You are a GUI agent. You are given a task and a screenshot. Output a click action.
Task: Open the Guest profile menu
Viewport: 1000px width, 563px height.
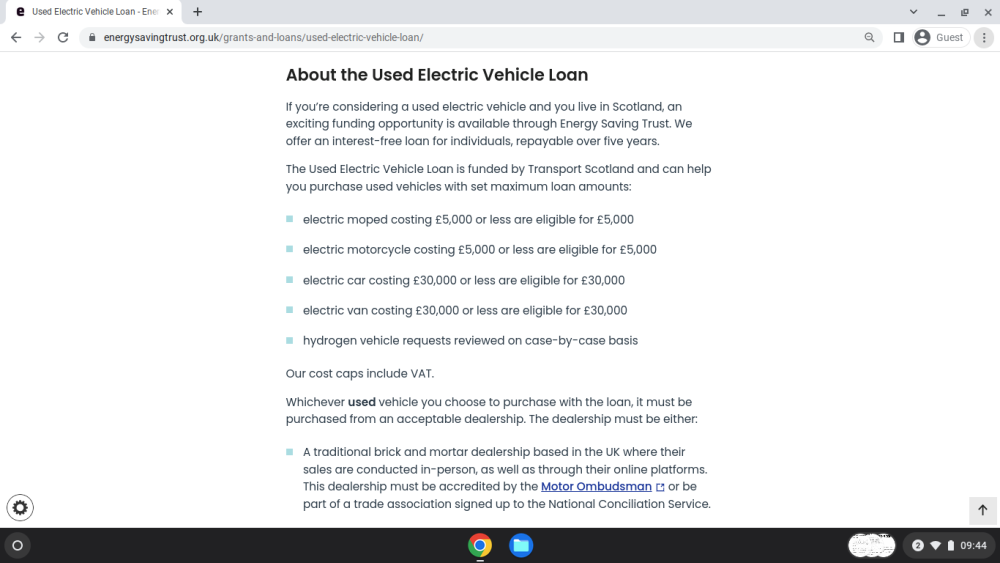coord(940,38)
